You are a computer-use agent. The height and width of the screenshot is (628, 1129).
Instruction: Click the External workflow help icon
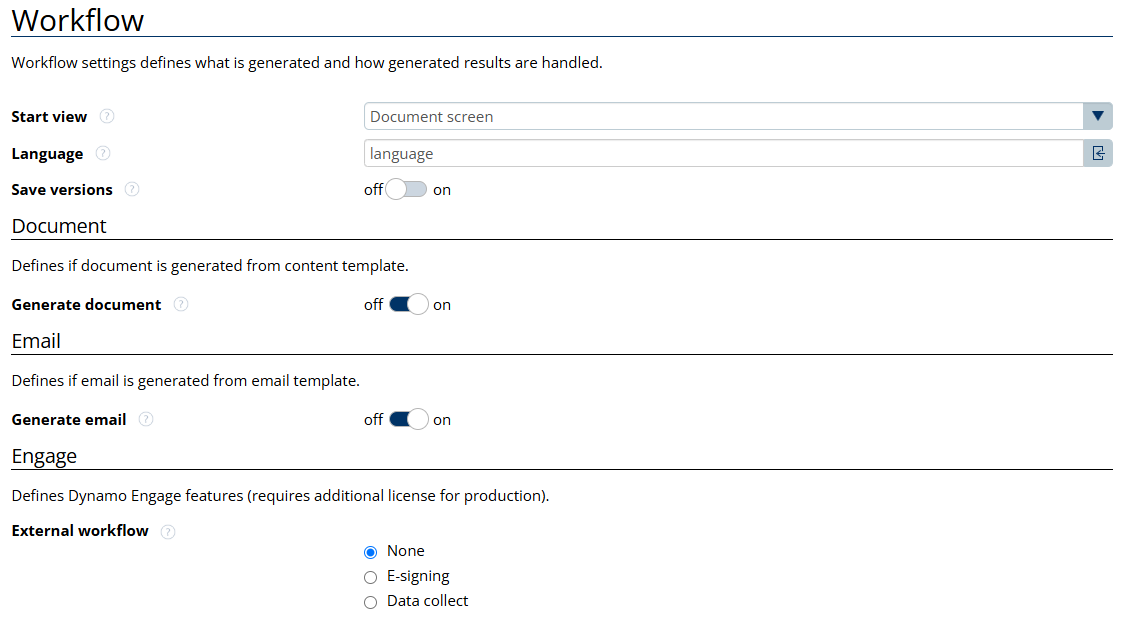pyautogui.click(x=168, y=532)
